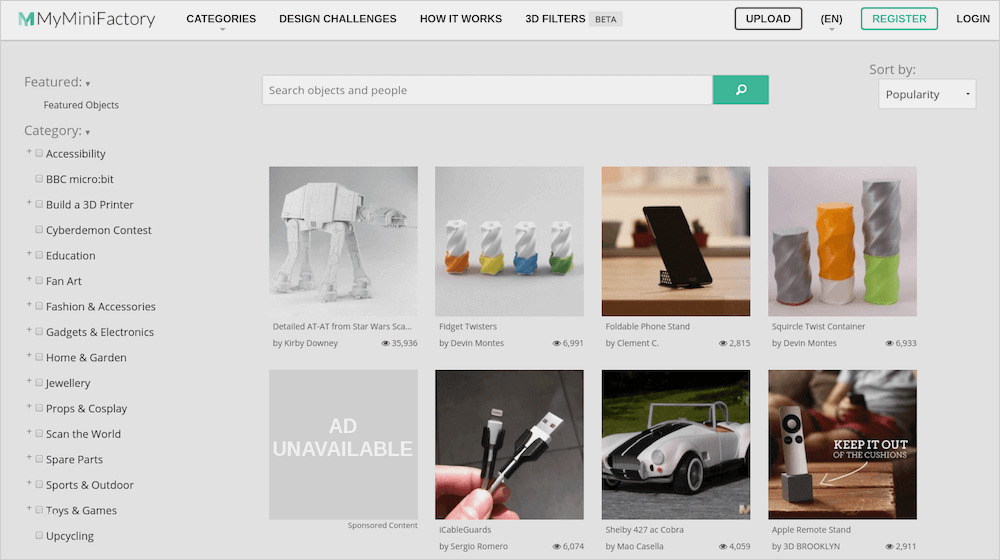Viewport: 1000px width, 560px height.
Task: Go to DESIGN CHALLENGES
Action: pyautogui.click(x=337, y=19)
